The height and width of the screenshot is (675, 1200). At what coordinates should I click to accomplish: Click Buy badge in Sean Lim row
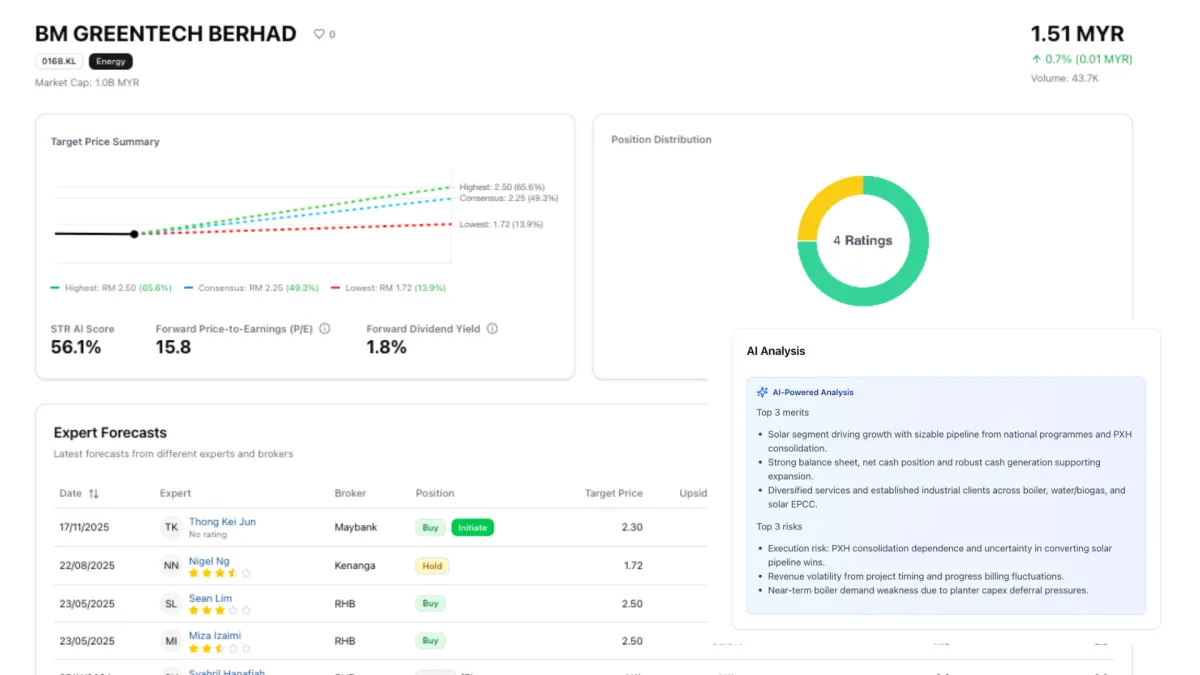click(x=430, y=603)
